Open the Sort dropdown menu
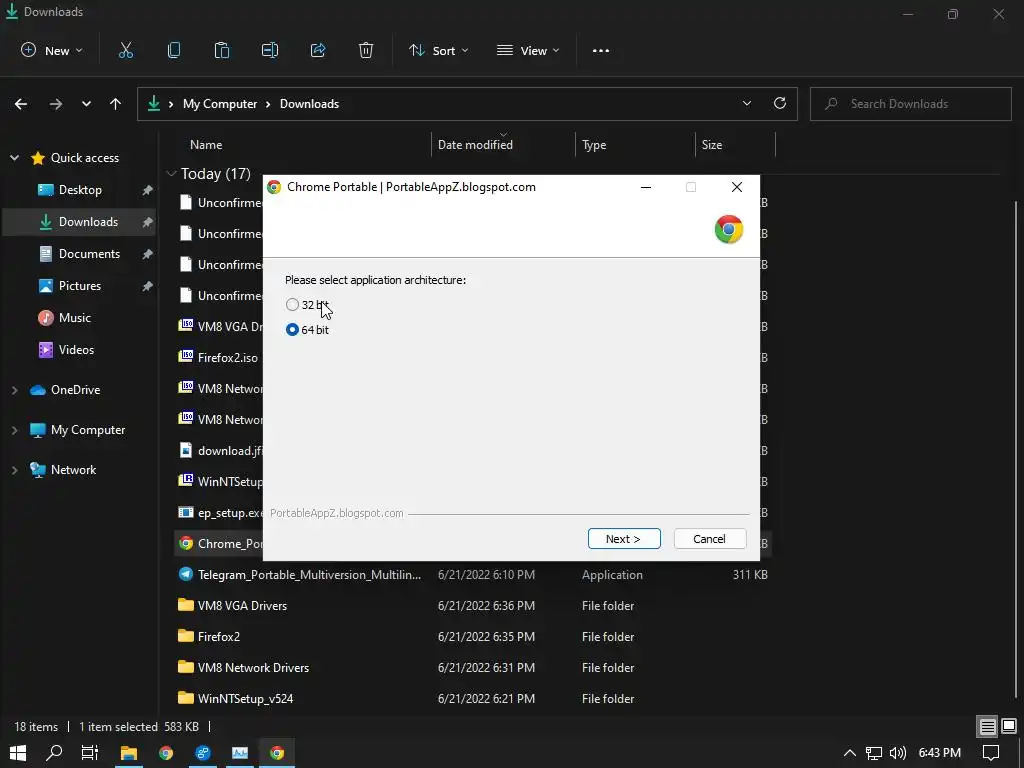 (x=438, y=51)
